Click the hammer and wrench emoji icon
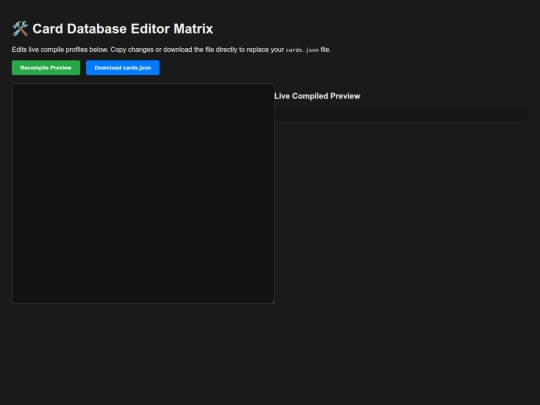Image resolution: width=540 pixels, height=405 pixels. 20,29
